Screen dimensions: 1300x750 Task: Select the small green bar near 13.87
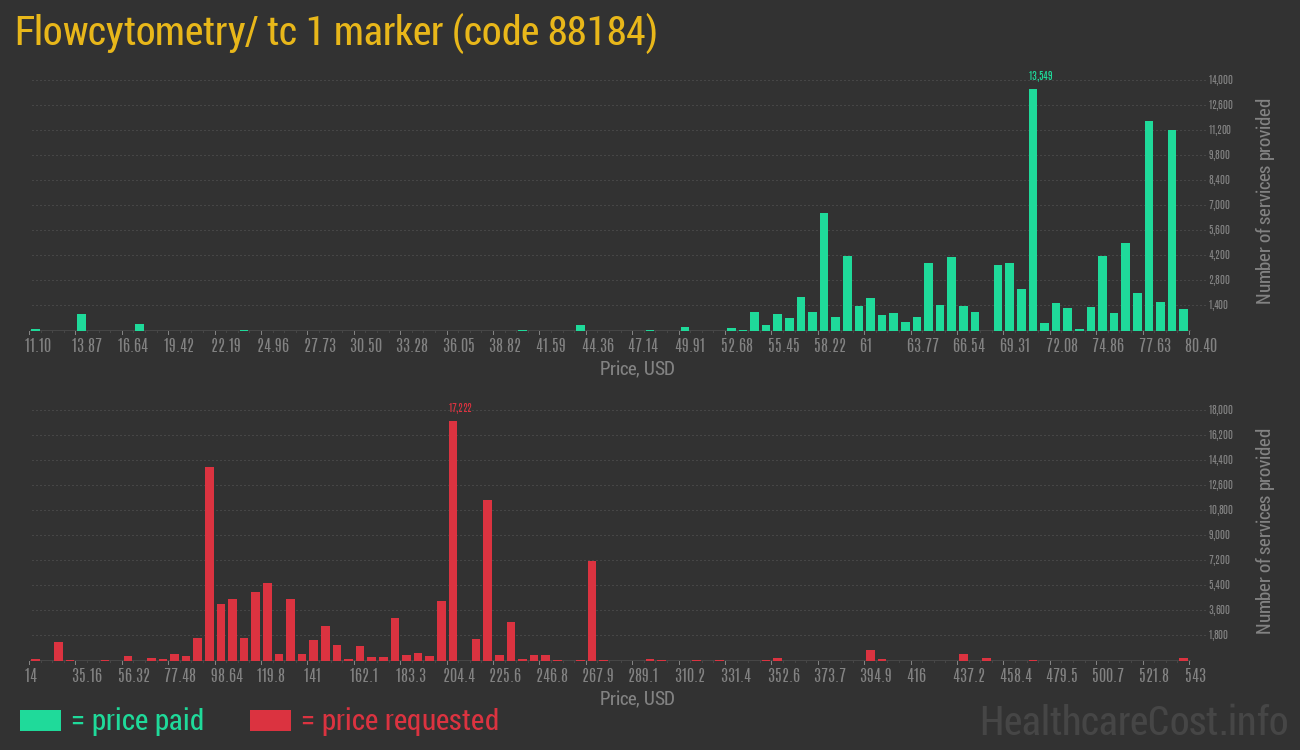click(81, 322)
